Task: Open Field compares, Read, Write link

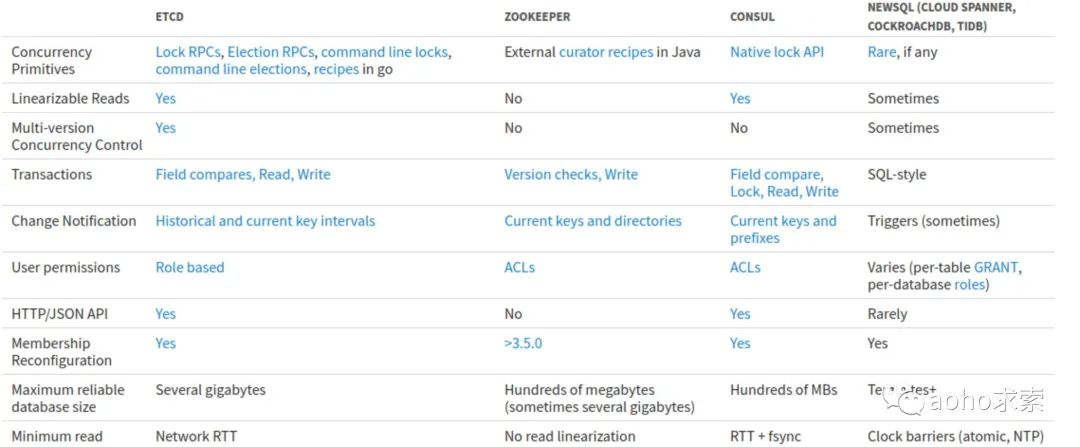Action: [242, 174]
